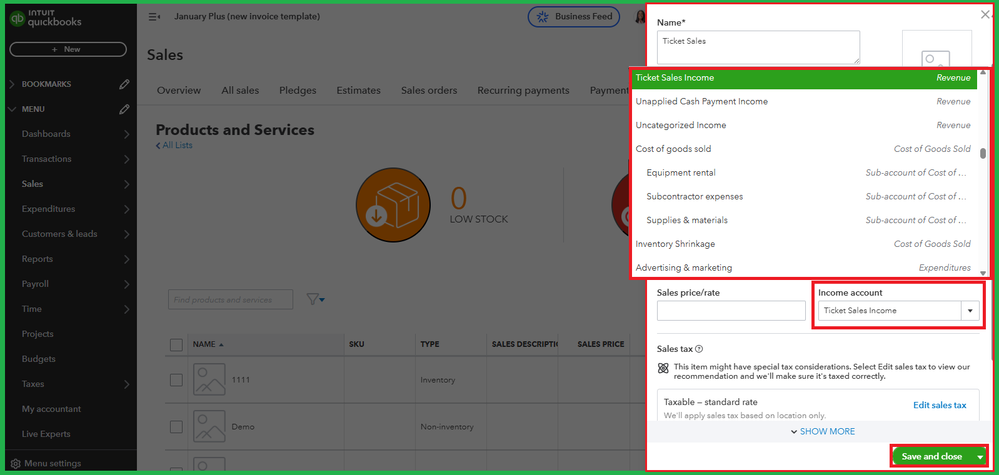The height and width of the screenshot is (475, 999).
Task: Select Ticket Sales Income in account list
Action: point(804,78)
